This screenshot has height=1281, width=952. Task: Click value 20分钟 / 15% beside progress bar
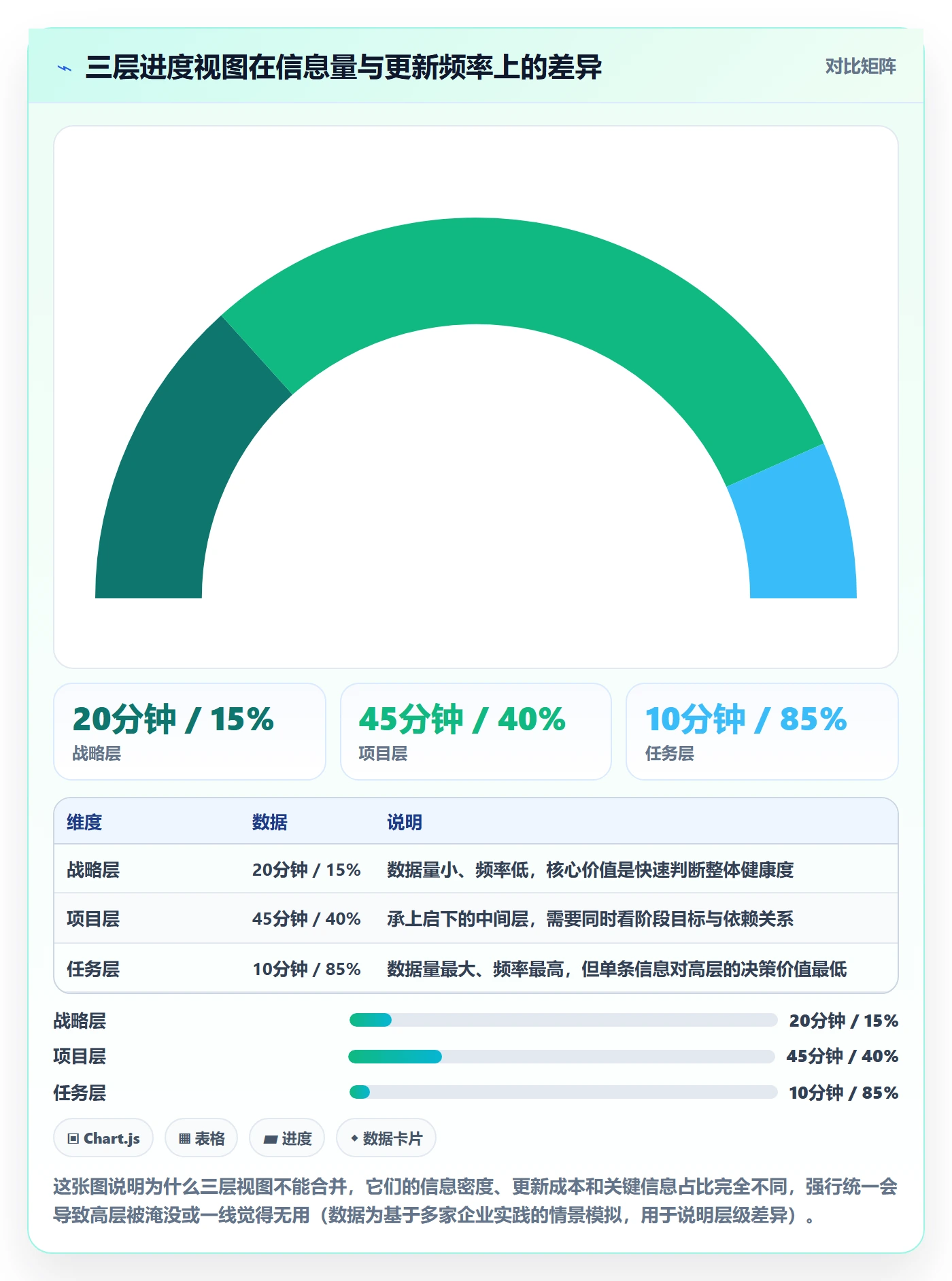tap(844, 1021)
